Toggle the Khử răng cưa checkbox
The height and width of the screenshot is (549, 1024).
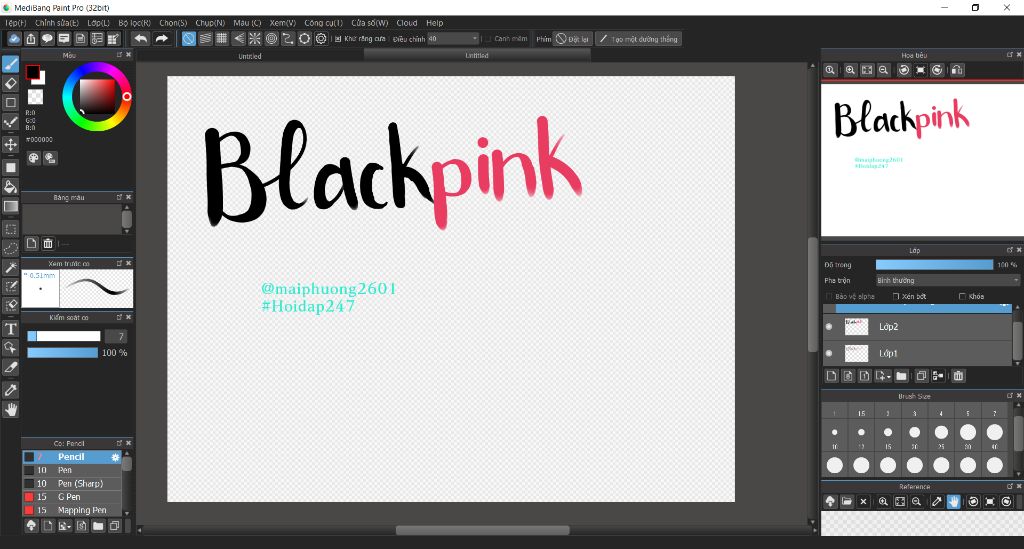(x=338, y=39)
